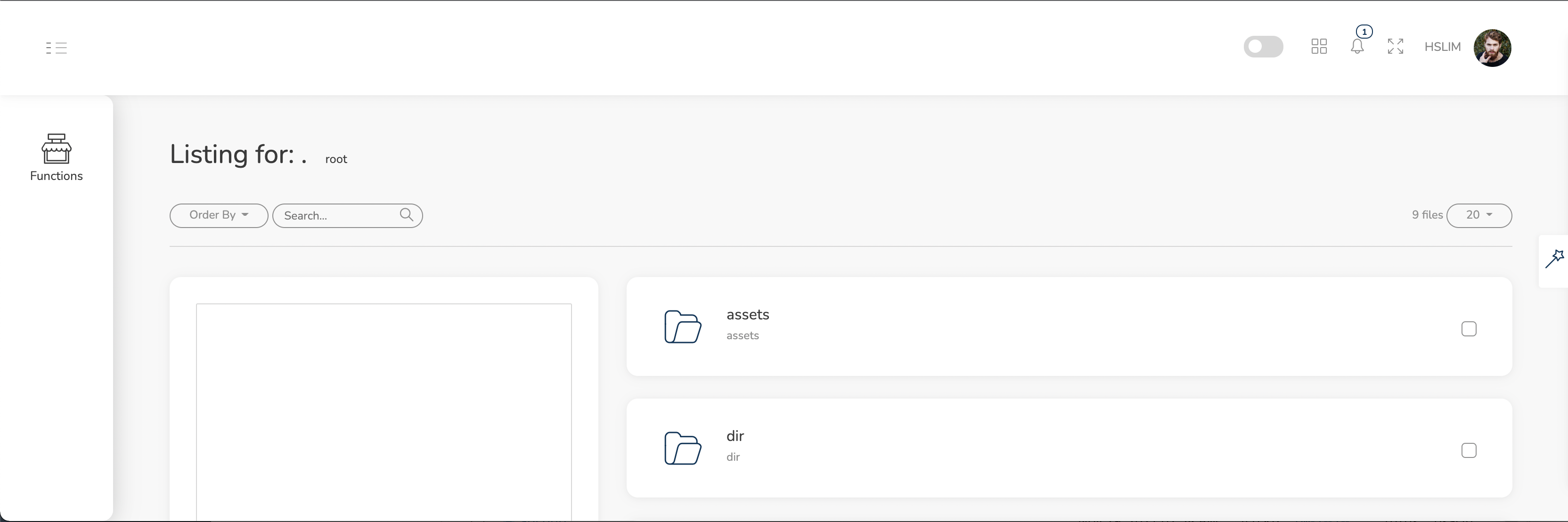Check the dir folder checkbox
The width and height of the screenshot is (1568, 522).
point(1469,450)
